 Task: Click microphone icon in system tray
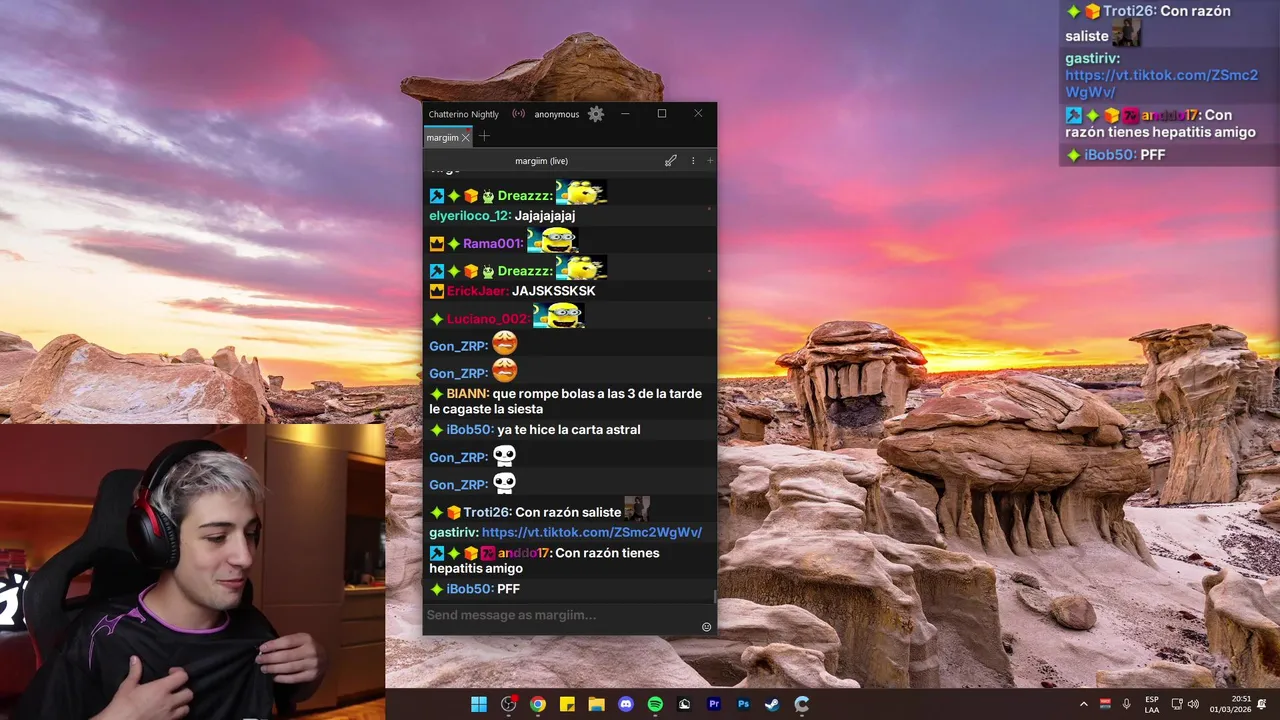(x=1127, y=704)
